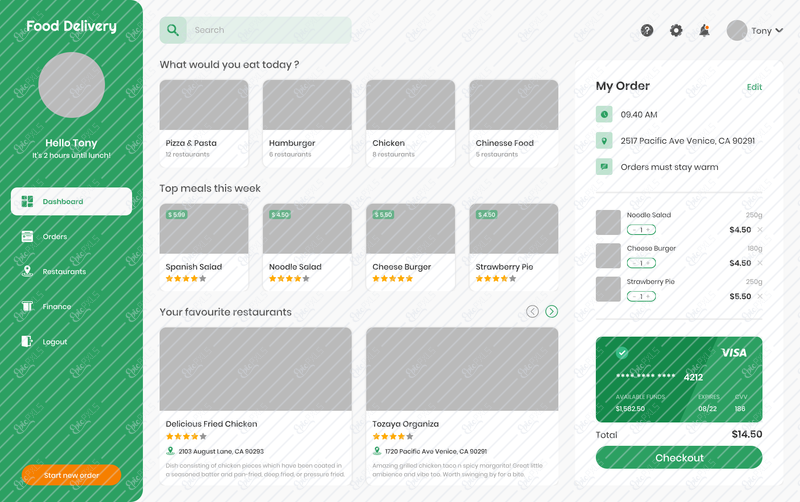Image resolution: width=800 pixels, height=502 pixels.
Task: Expand the Tony user dropdown arrow
Action: (x=779, y=31)
